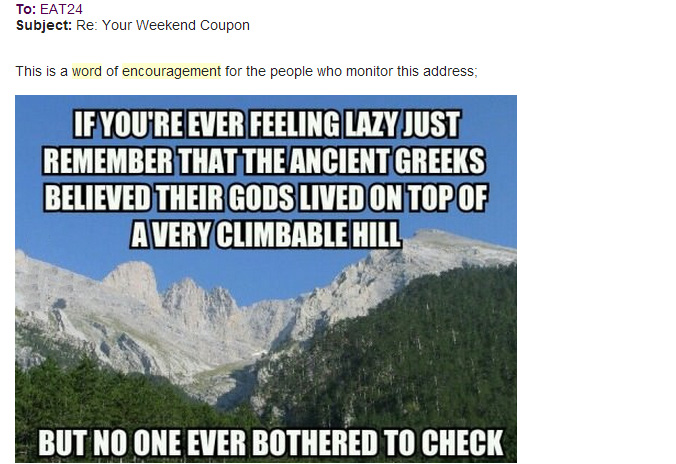
Task: Click "This is a" at the sentence start
Action: pos(42,71)
